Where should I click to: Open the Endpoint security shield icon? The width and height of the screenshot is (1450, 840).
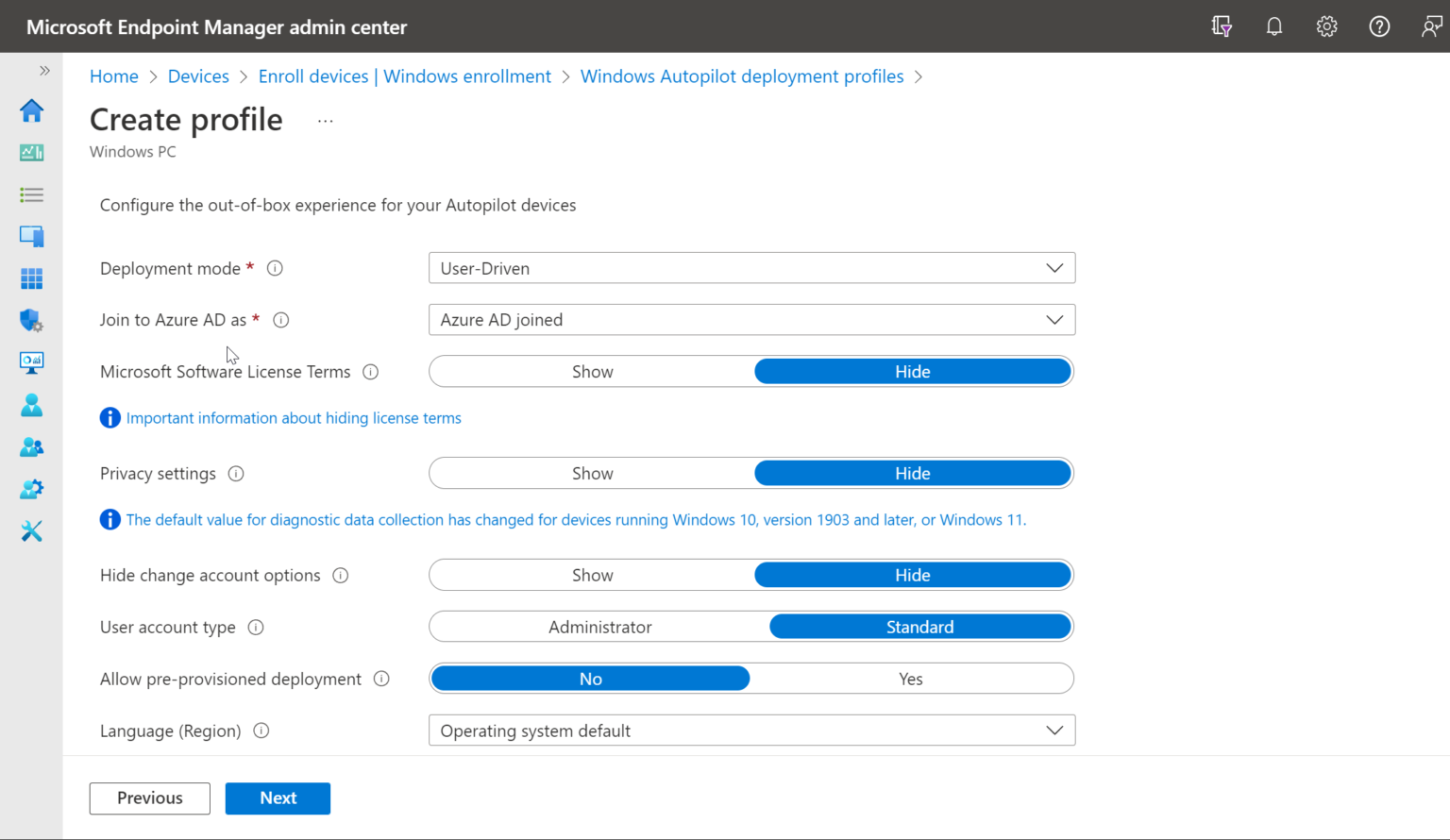(31, 320)
